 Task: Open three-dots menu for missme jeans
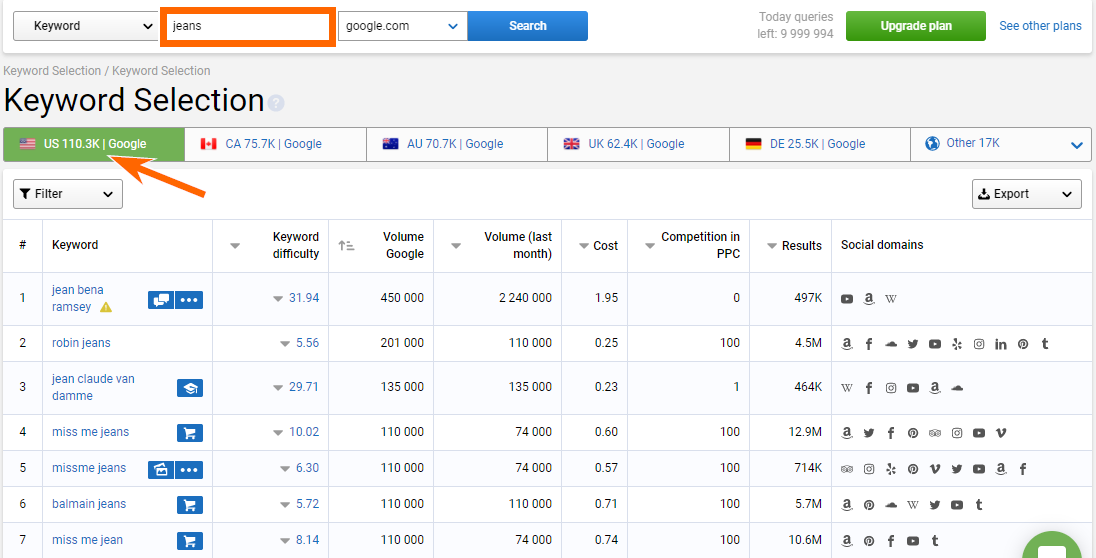pyautogui.click(x=189, y=469)
